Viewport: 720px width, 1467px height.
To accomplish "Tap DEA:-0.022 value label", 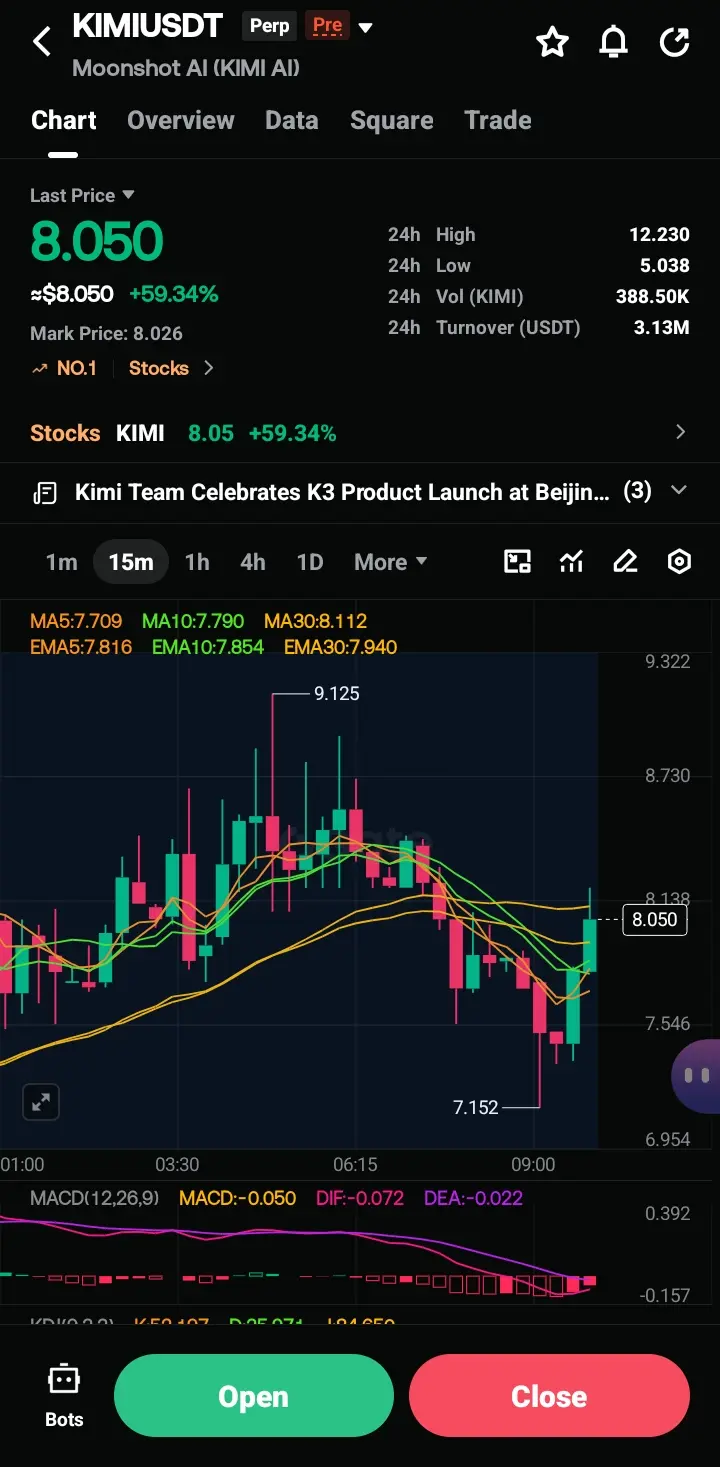I will pos(473,1198).
